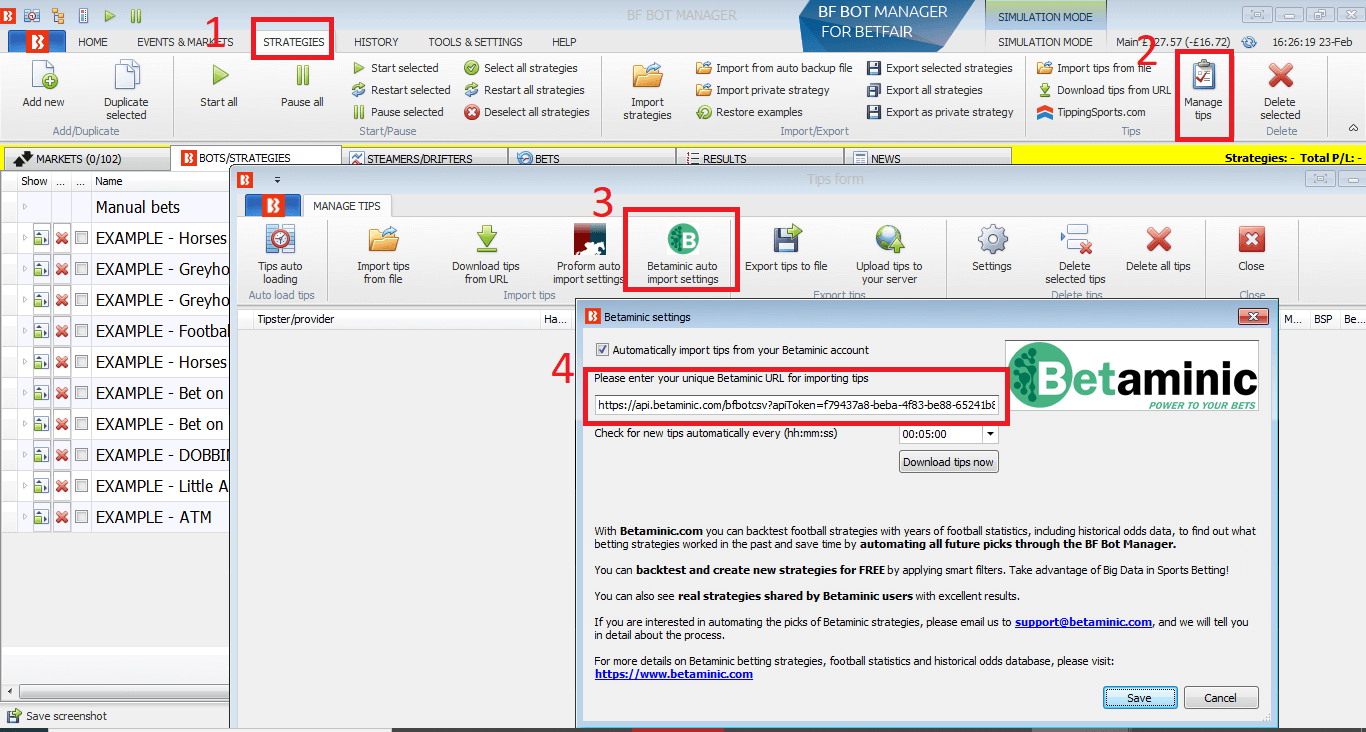Toggle show icon for EXAMPLE - ATM row
This screenshot has height=732, width=1366.
pos(41,517)
